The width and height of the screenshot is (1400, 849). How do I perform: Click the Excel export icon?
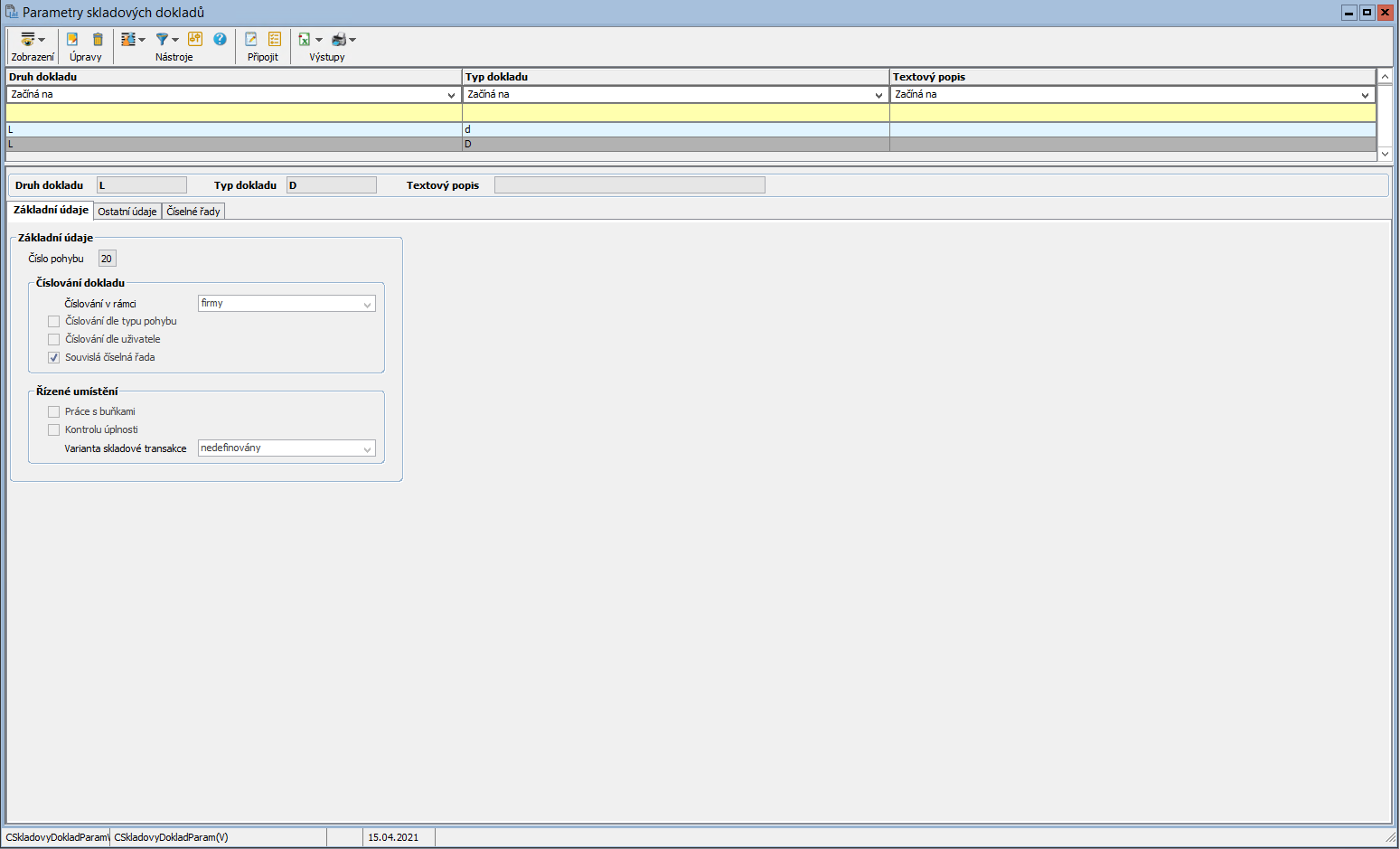pos(305,40)
